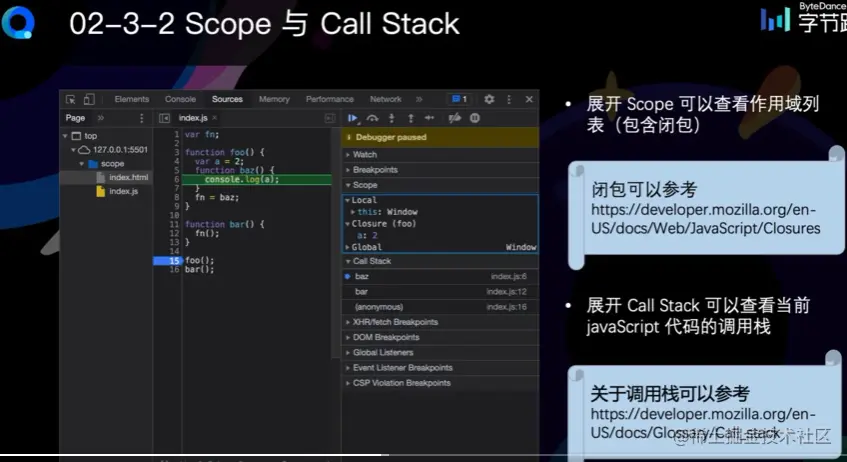Show more navigator tabs next to Page
This screenshot has height=462, width=847.
100,118
